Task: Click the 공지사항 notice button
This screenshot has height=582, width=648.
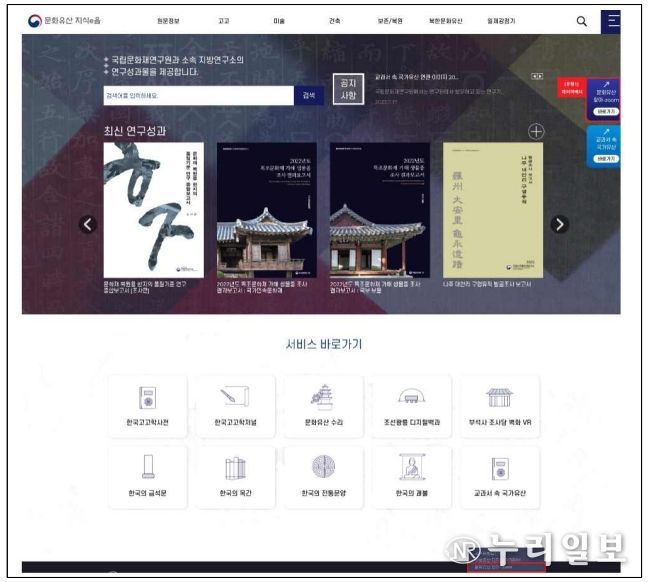Action: [x=348, y=89]
